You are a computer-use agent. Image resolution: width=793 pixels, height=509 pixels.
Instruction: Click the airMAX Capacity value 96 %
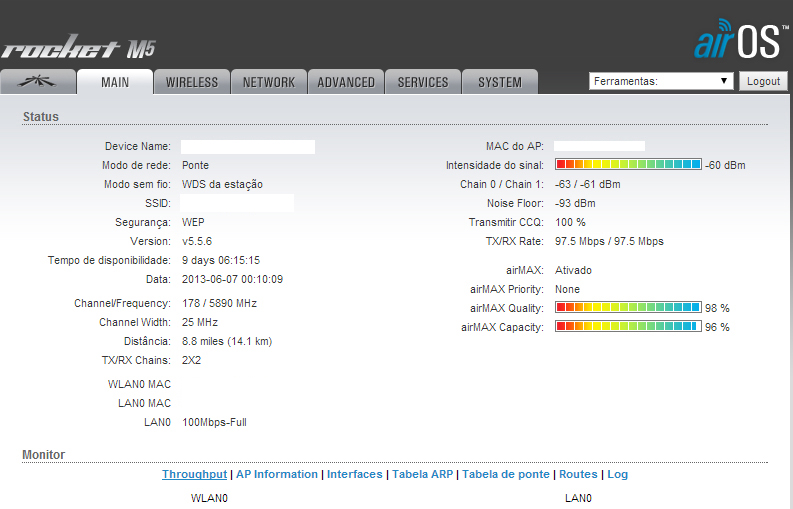717,327
